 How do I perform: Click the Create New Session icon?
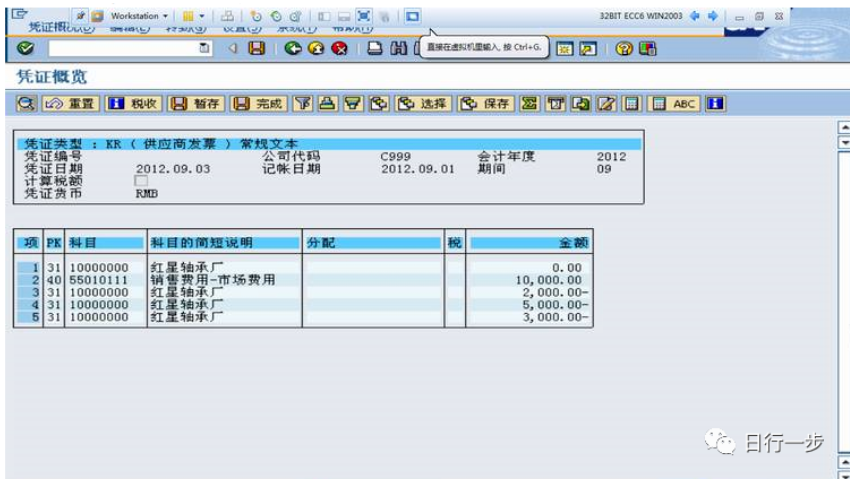point(564,49)
